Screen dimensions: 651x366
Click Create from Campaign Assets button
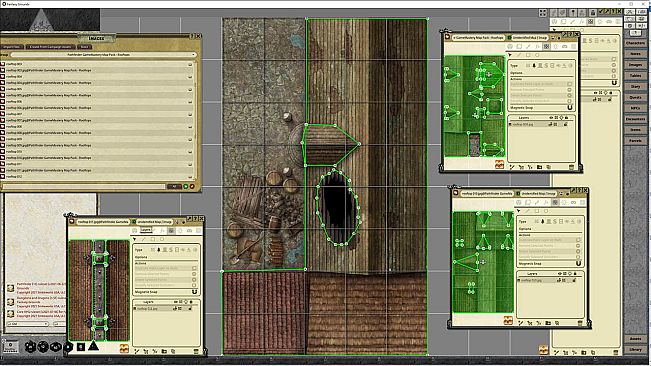click(x=51, y=47)
